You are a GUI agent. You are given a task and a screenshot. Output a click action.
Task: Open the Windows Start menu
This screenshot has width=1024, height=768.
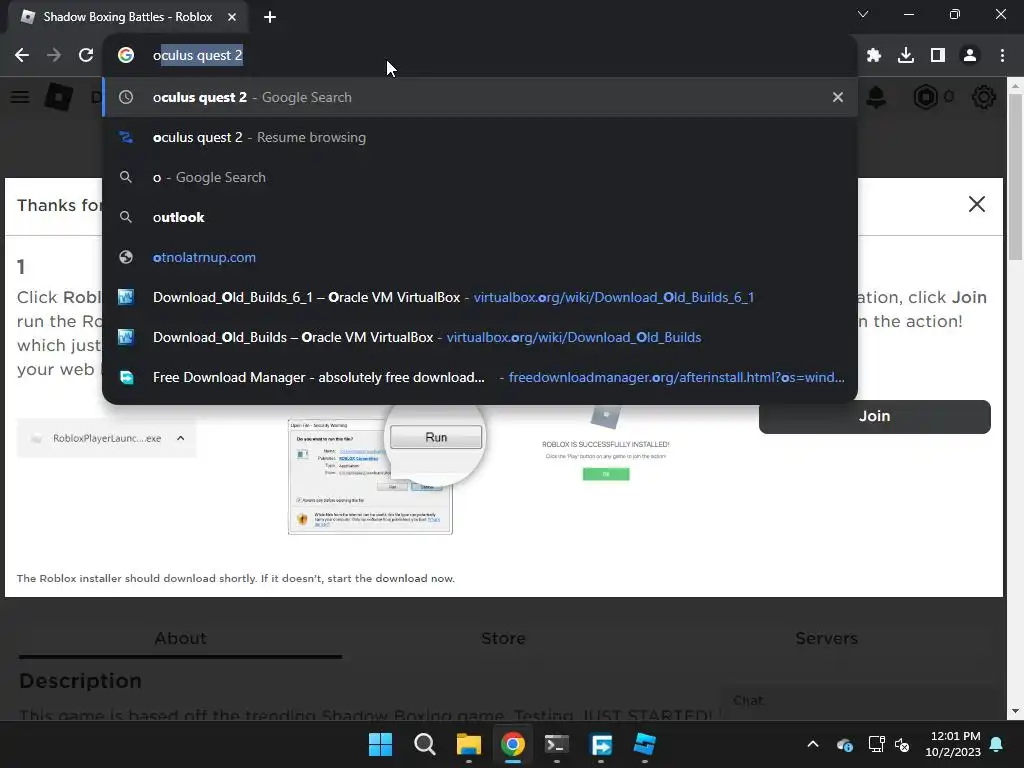click(380, 744)
